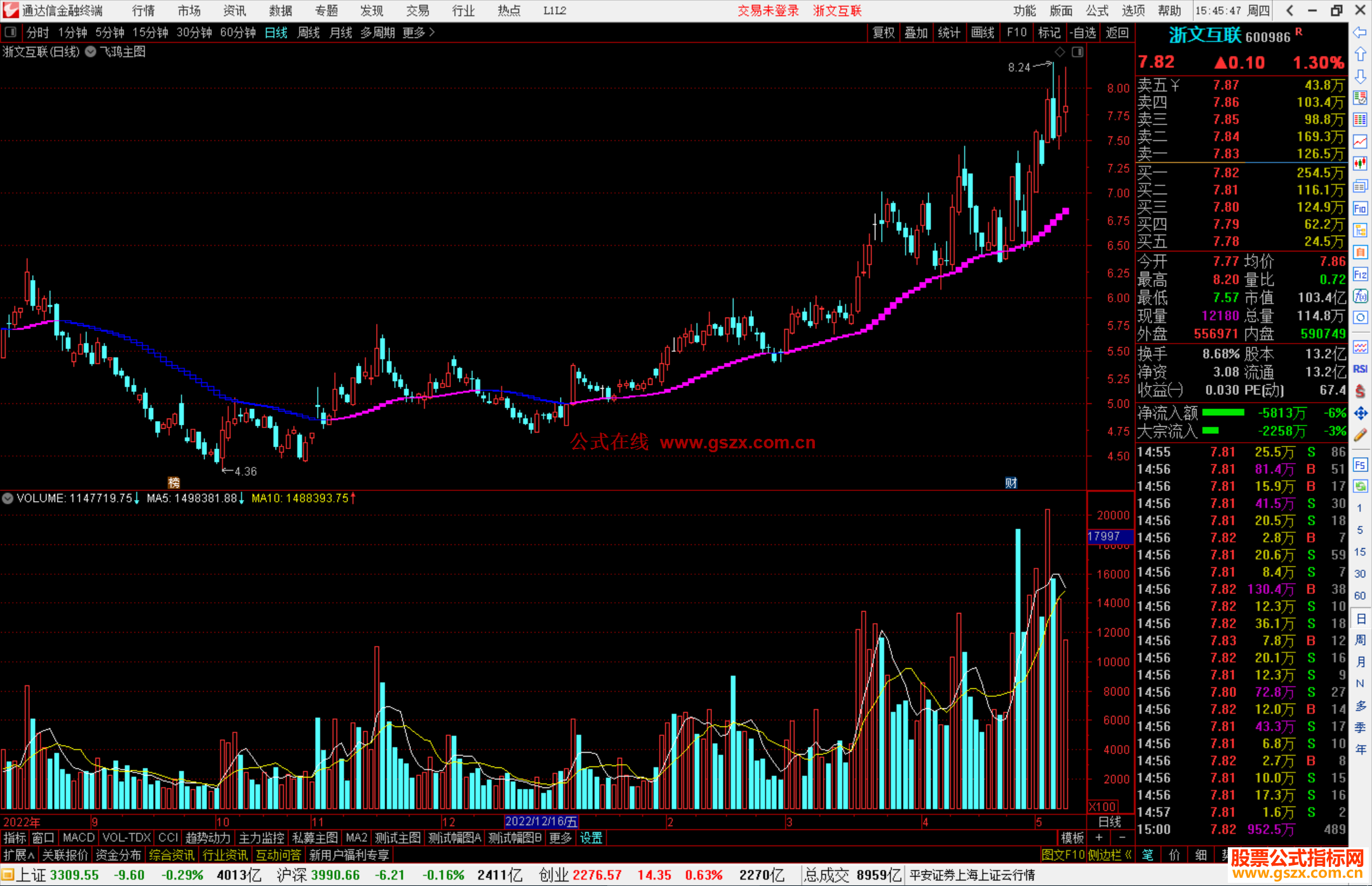Select the pencil drawing tool icon

pyautogui.click(x=1360, y=436)
